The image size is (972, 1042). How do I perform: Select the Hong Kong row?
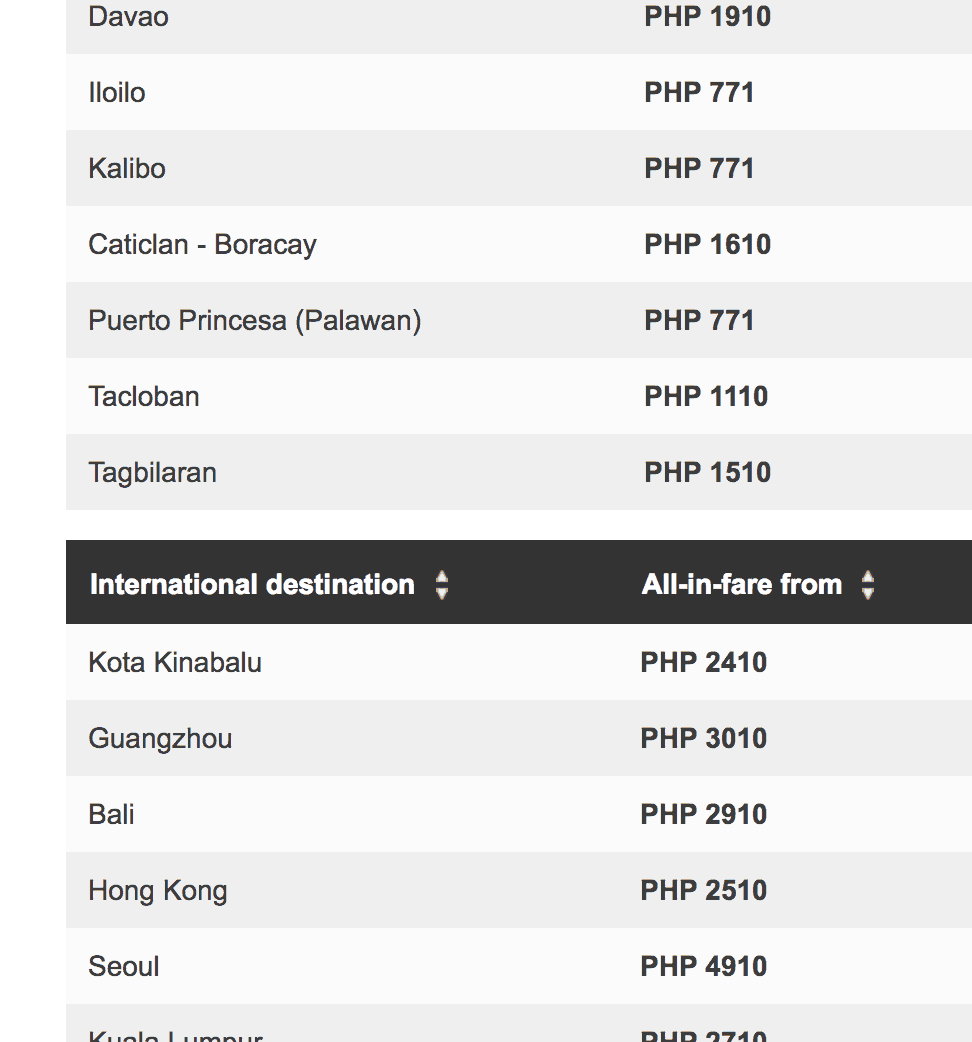tap(158, 891)
